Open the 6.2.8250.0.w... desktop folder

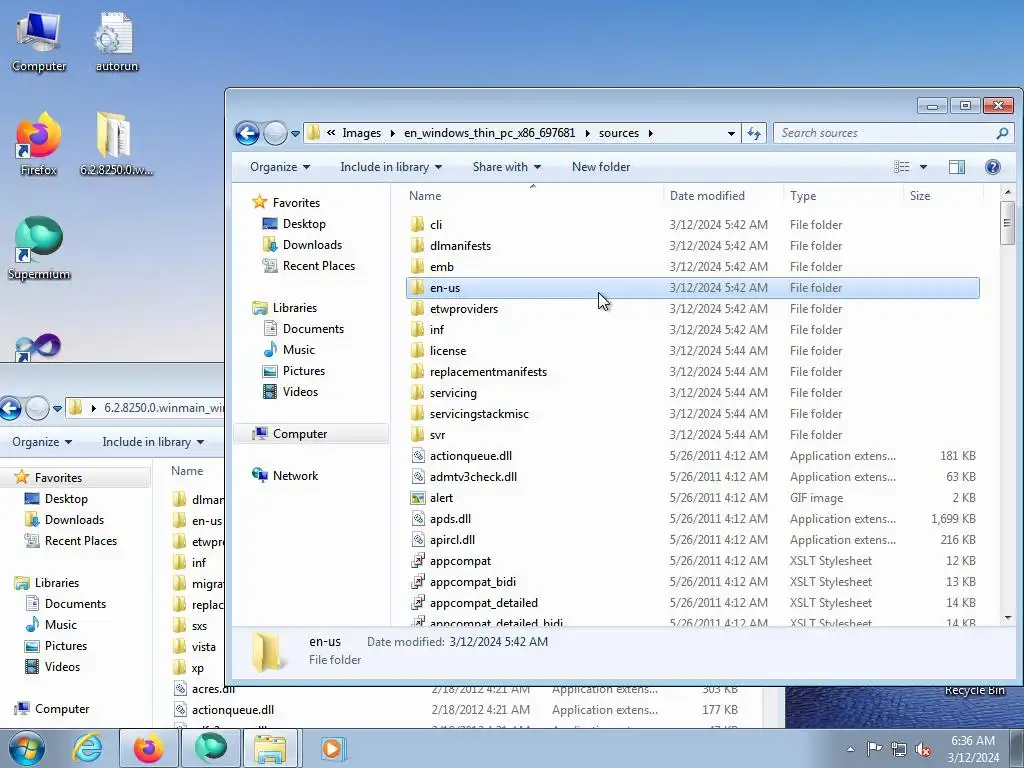116,144
